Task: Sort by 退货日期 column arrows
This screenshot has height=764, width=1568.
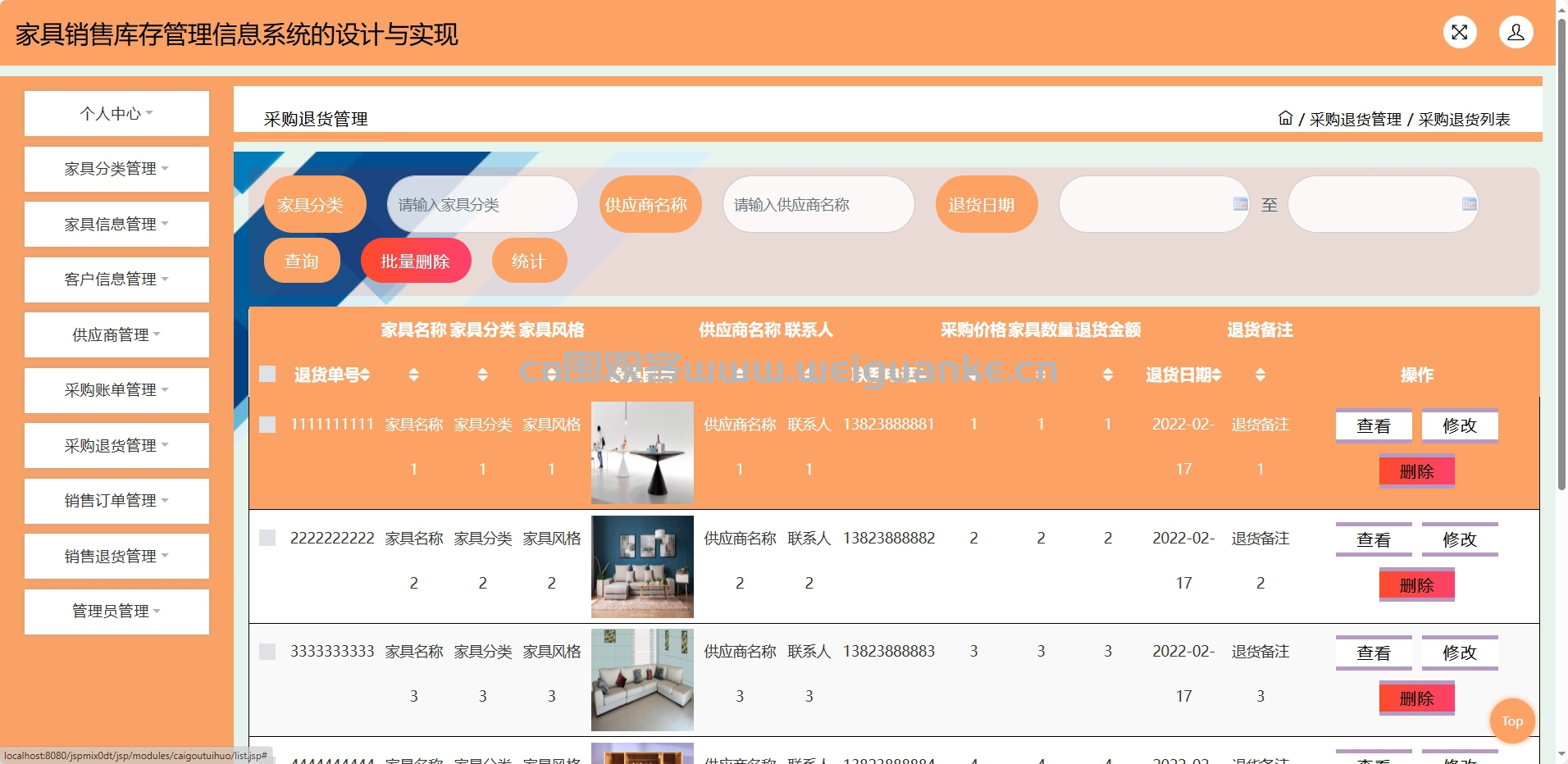Action: 1217,375
